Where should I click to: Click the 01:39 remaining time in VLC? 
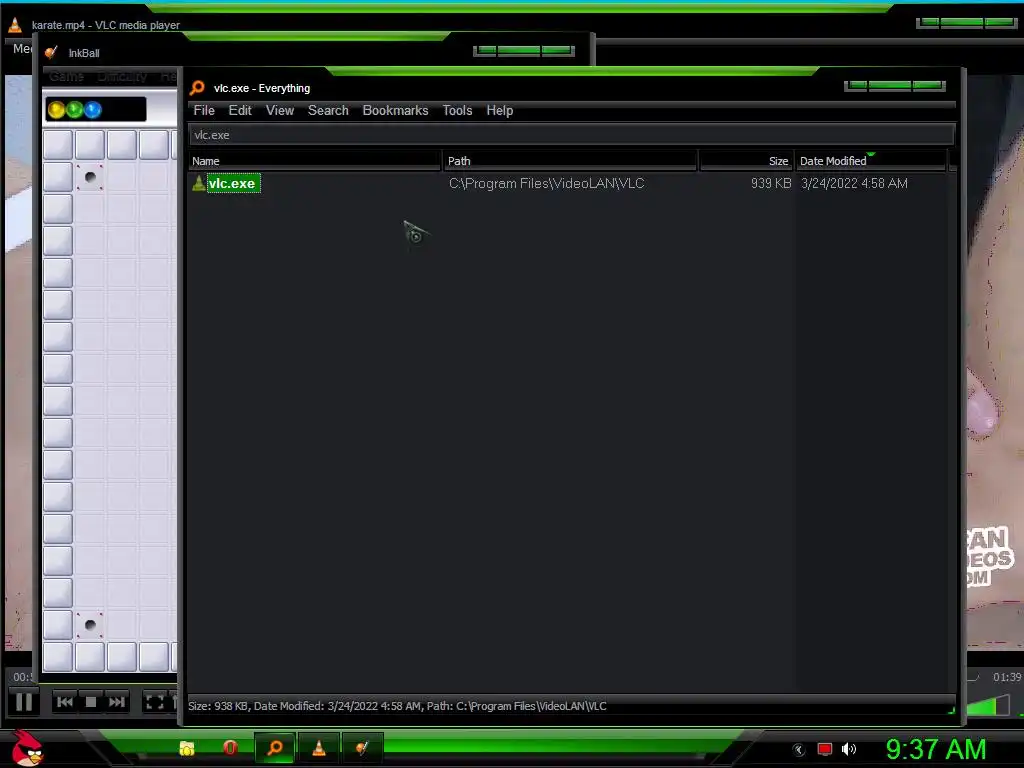click(1006, 677)
